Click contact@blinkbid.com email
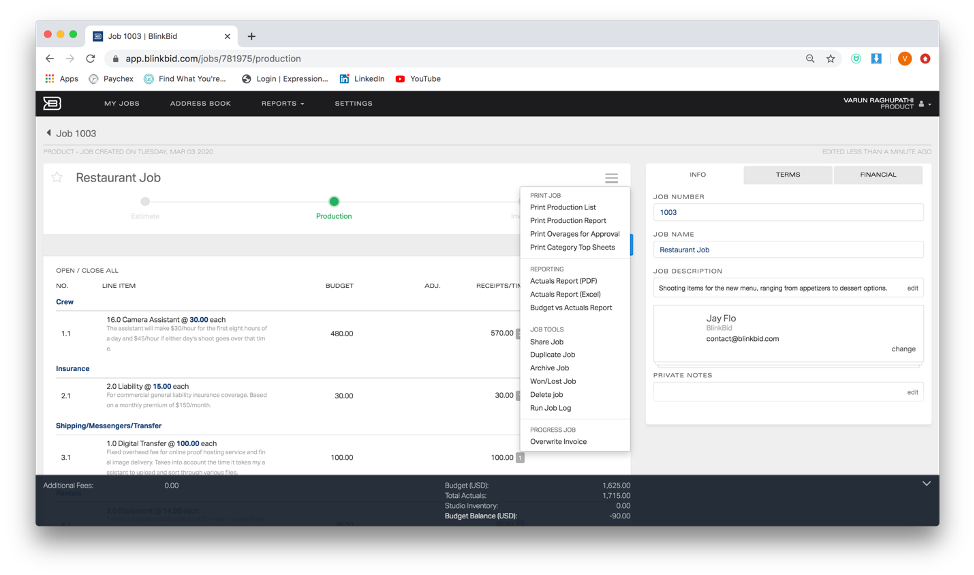Image resolution: width=974 pixels, height=575 pixels. [742, 339]
